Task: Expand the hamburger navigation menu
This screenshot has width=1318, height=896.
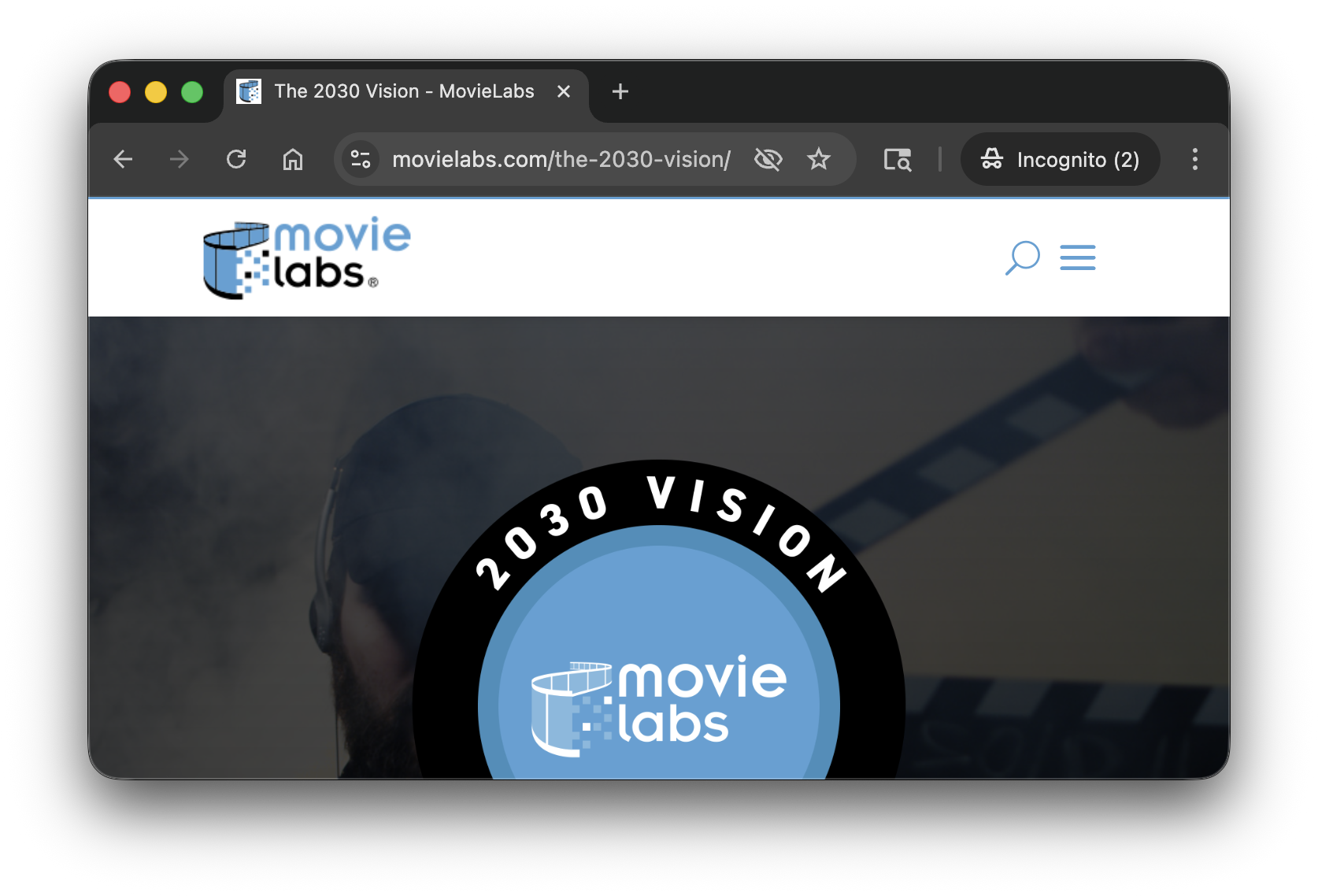Action: coord(1077,257)
